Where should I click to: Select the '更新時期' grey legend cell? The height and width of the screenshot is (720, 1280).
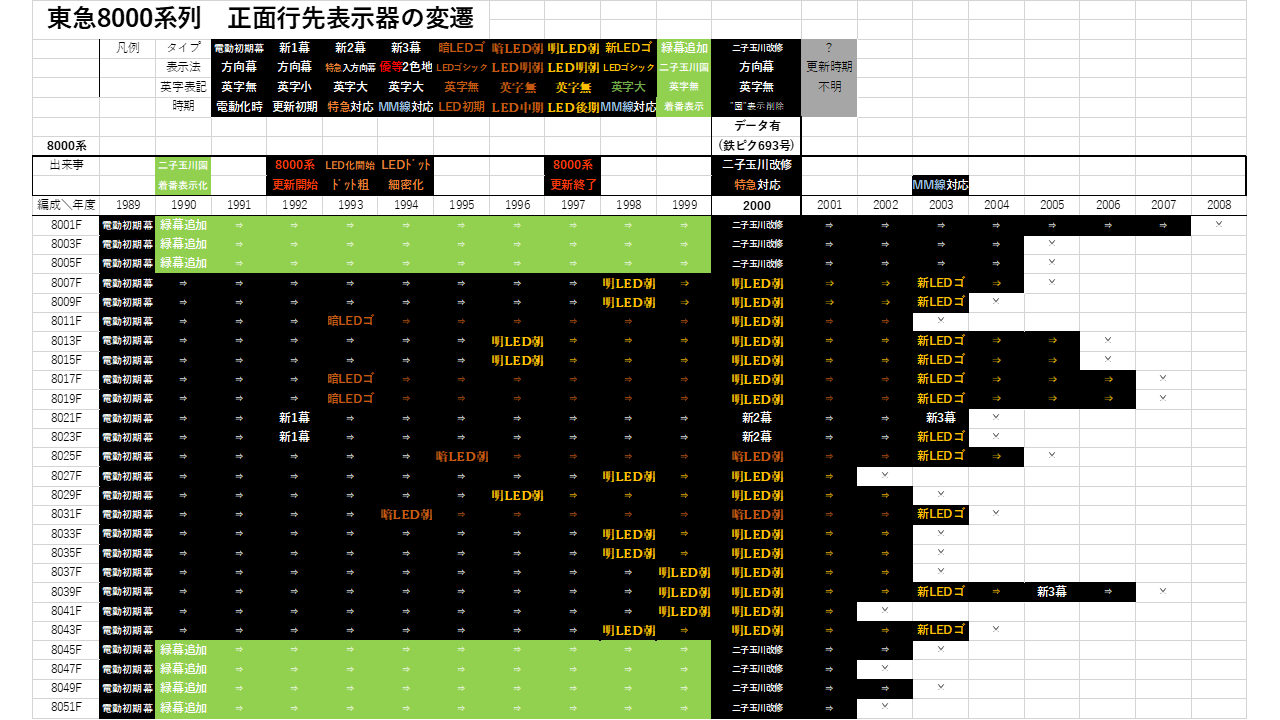point(829,67)
